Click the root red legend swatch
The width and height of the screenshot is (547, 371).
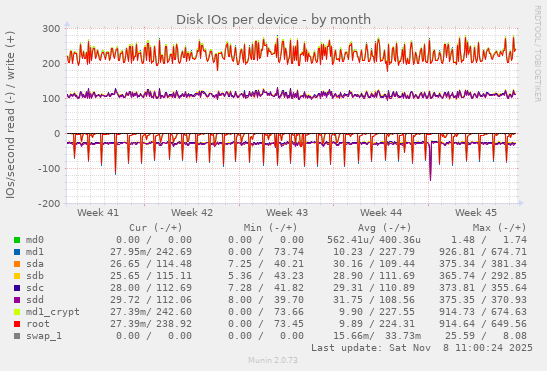coord(17,324)
